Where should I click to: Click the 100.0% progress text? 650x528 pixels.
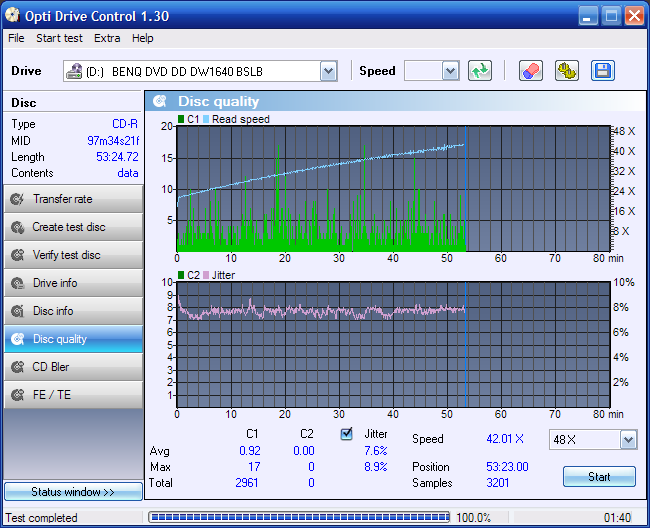click(x=473, y=518)
